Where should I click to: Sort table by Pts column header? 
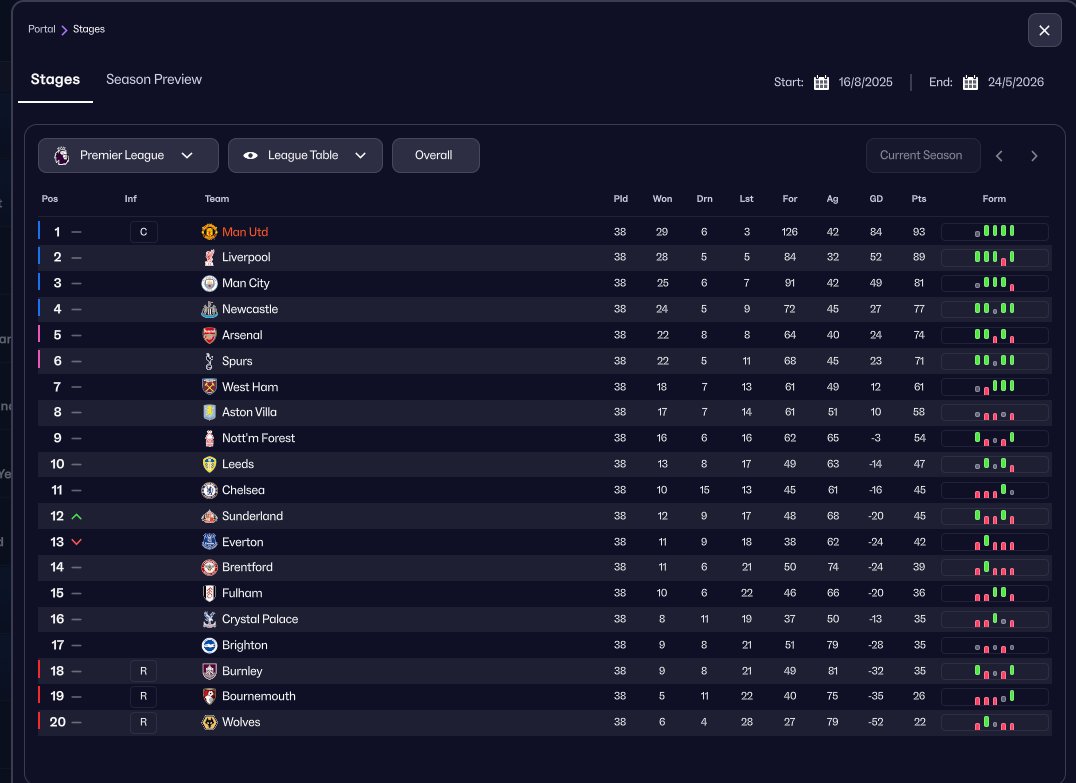point(919,199)
